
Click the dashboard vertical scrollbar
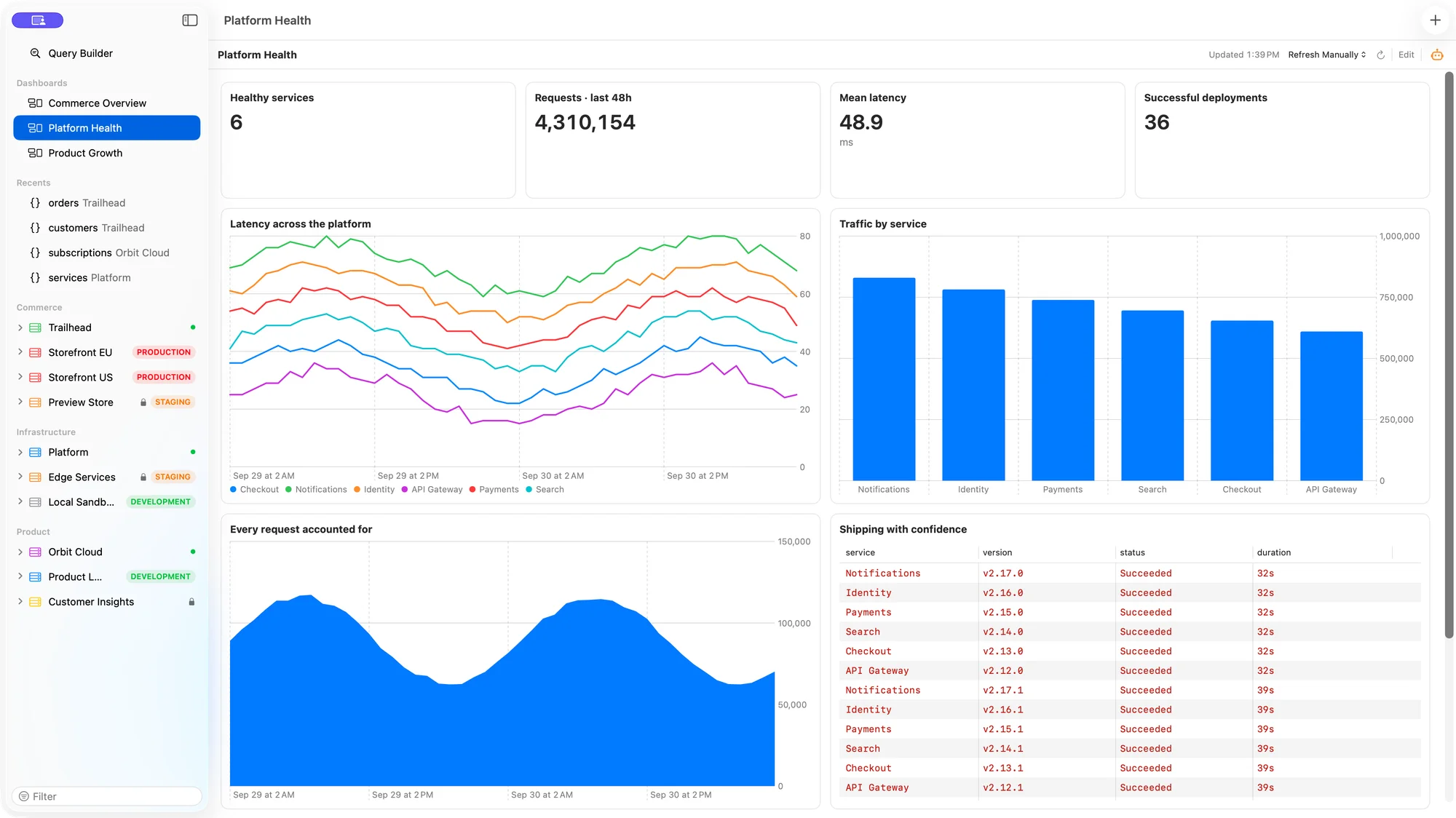[x=1449, y=355]
